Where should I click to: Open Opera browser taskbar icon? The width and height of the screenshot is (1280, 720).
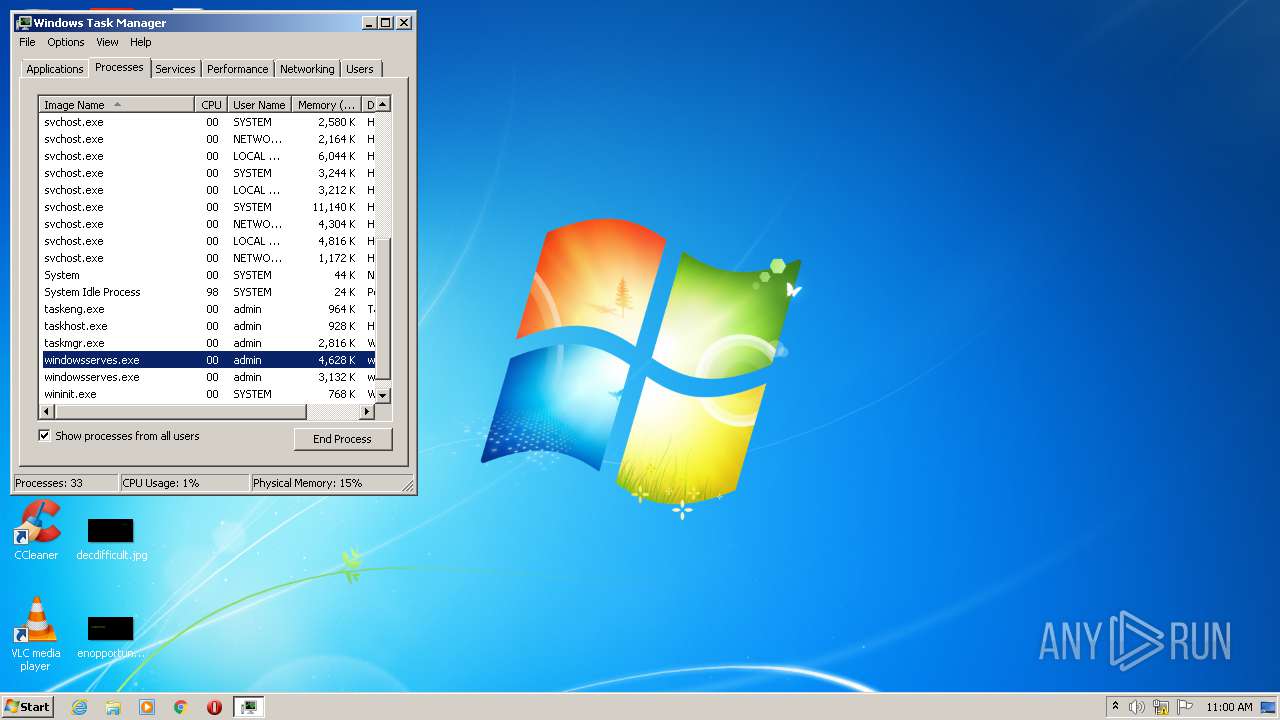point(214,707)
